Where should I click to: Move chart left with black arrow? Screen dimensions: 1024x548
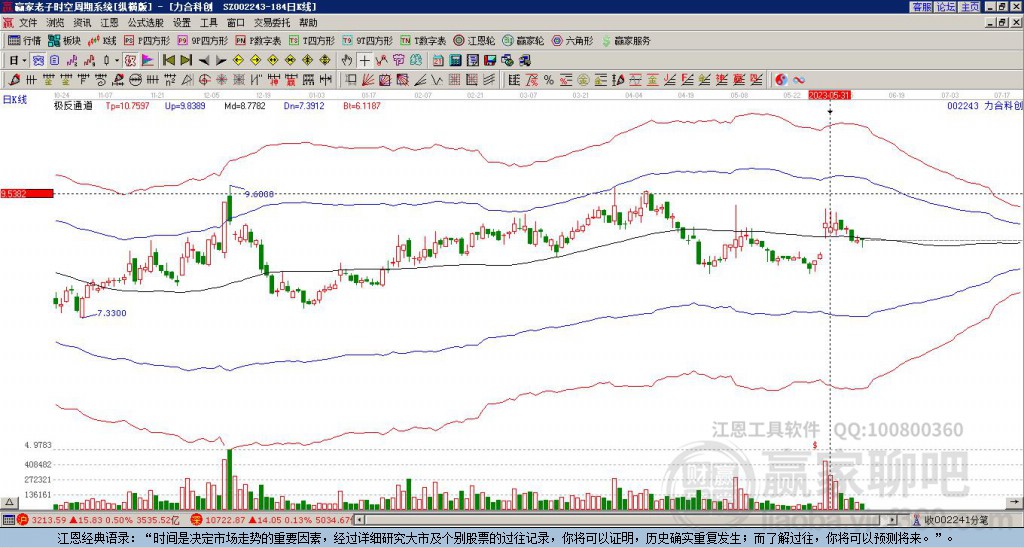coord(204,60)
